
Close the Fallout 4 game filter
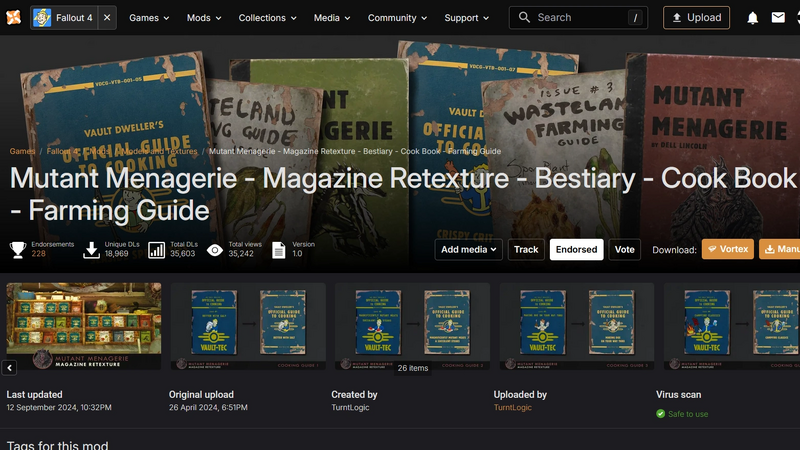pyautogui.click(x=108, y=18)
